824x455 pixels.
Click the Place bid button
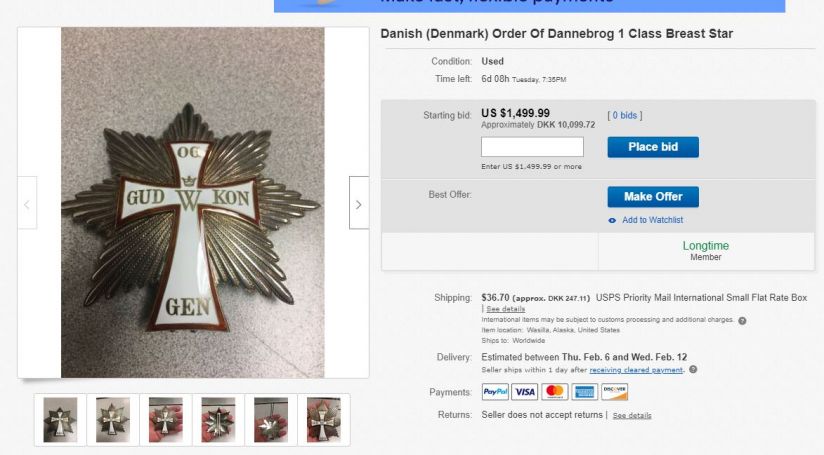653,147
